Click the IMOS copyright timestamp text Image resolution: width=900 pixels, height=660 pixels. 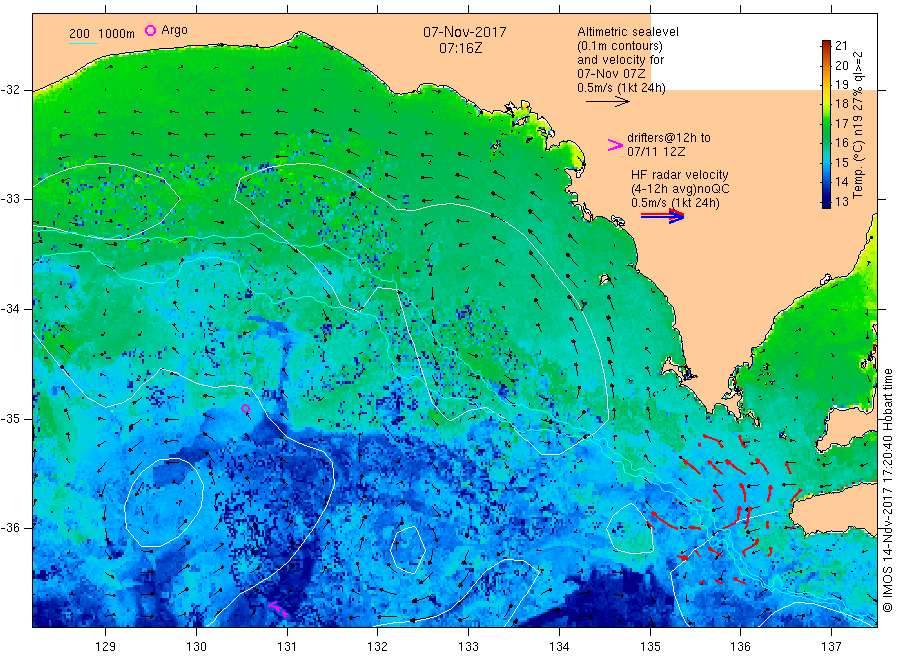pos(888,491)
